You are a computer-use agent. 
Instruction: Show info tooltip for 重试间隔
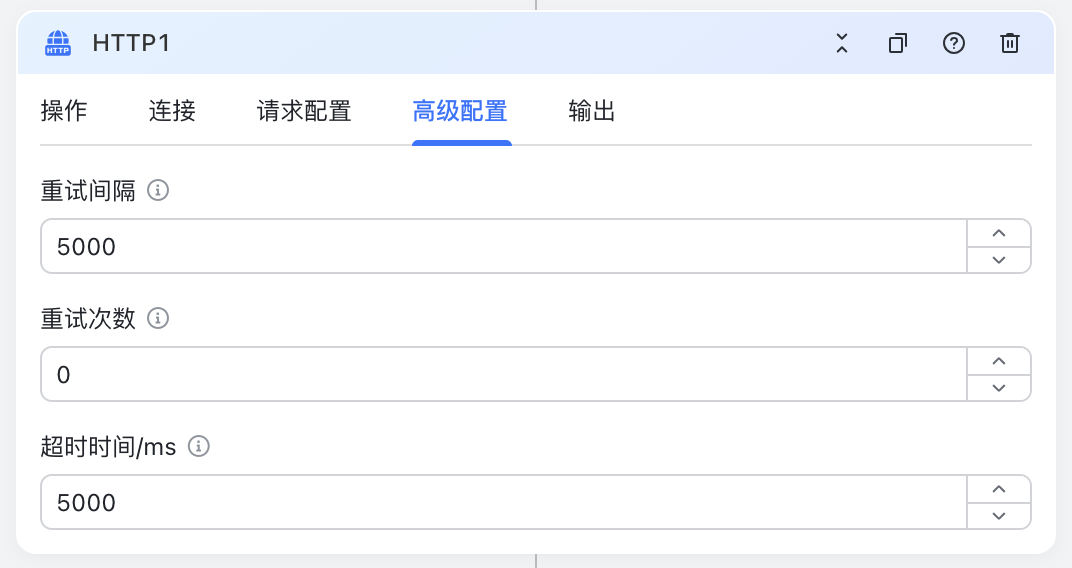pos(158,190)
